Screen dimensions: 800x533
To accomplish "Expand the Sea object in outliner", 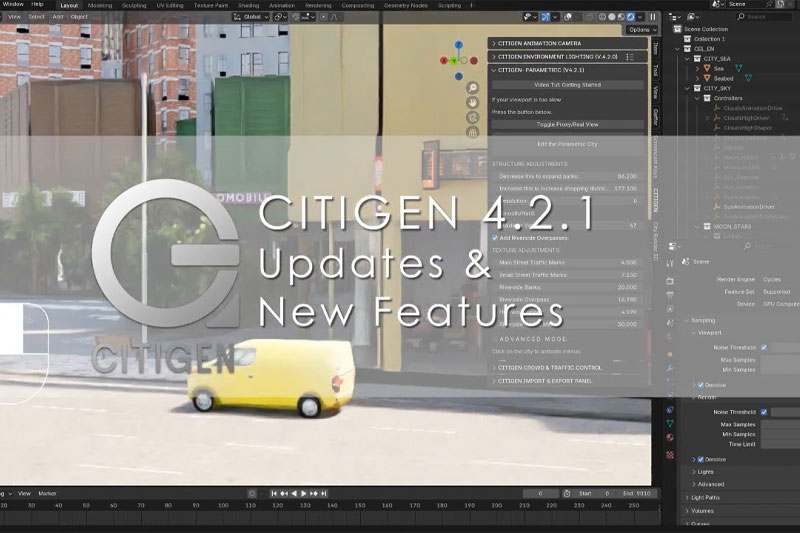I will (697, 68).
